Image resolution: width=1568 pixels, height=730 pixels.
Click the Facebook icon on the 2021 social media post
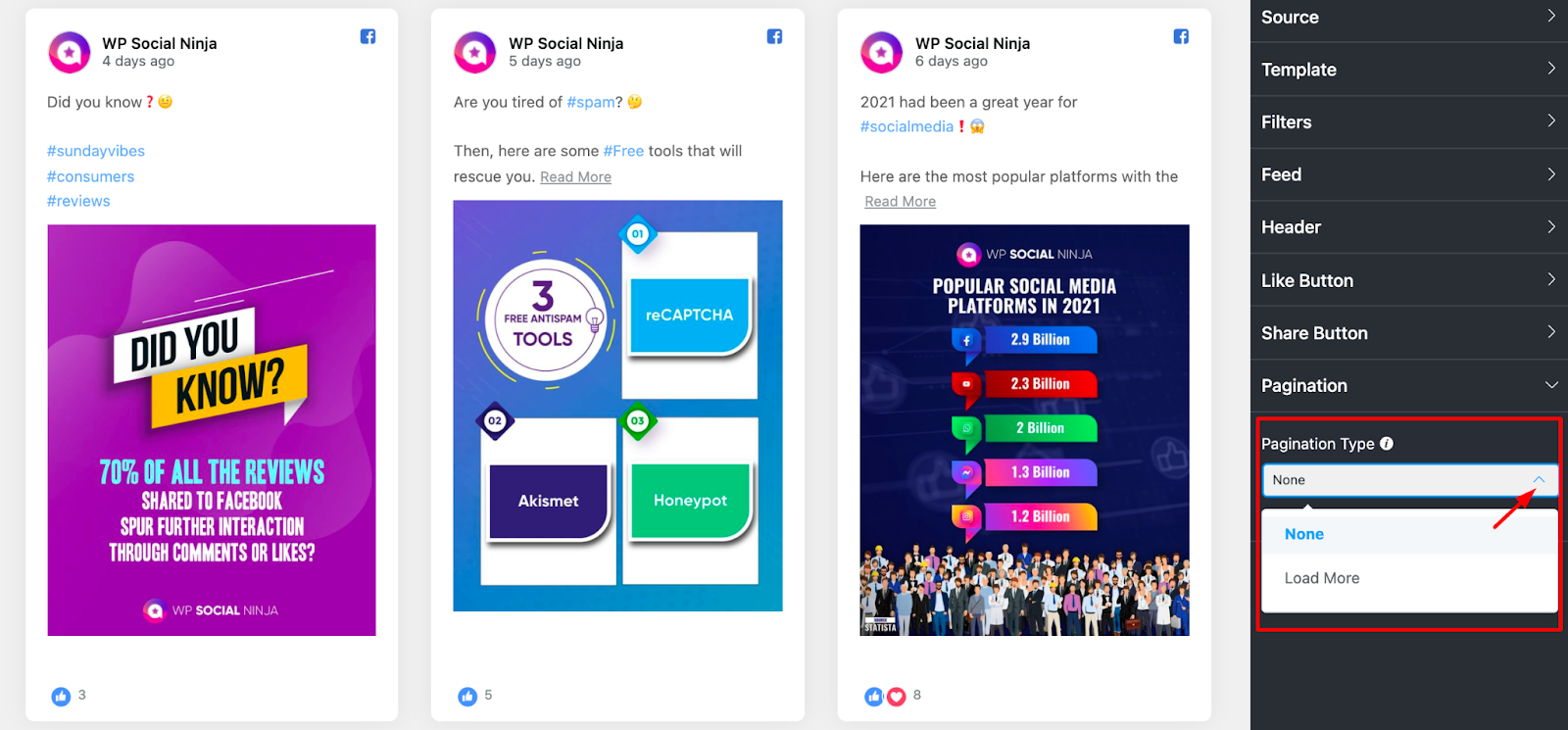click(1181, 37)
